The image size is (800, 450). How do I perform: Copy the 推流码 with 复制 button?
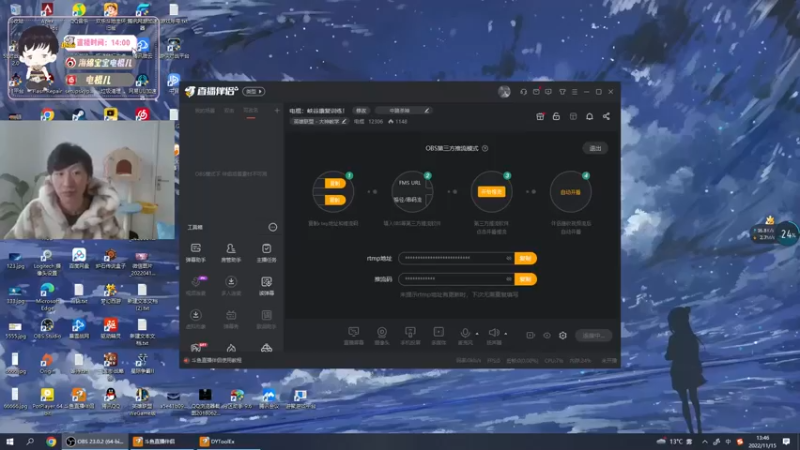click(x=526, y=279)
